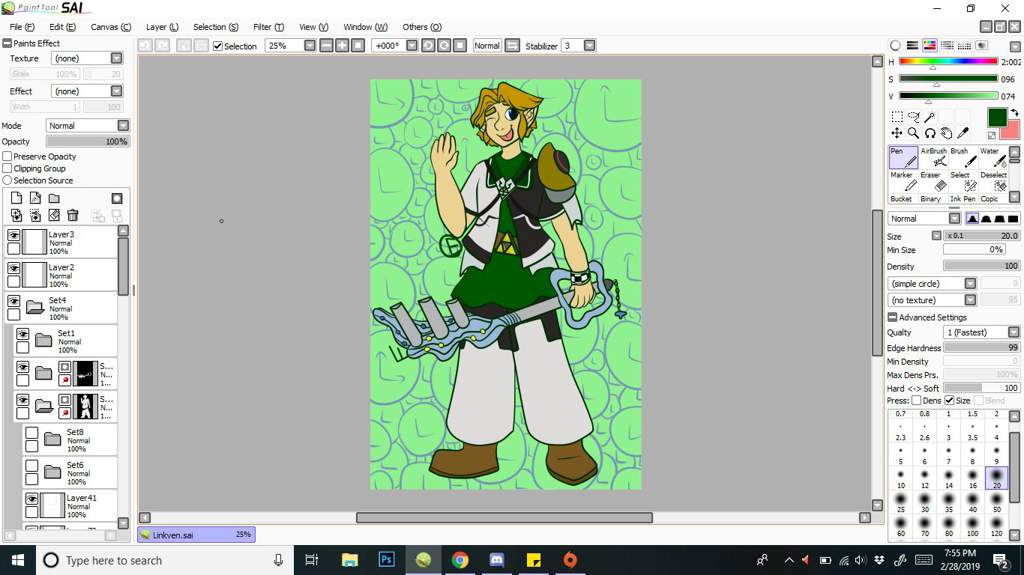Viewport: 1024px width, 575px height.
Task: Select the rectangular selection tool
Action: pos(897,116)
